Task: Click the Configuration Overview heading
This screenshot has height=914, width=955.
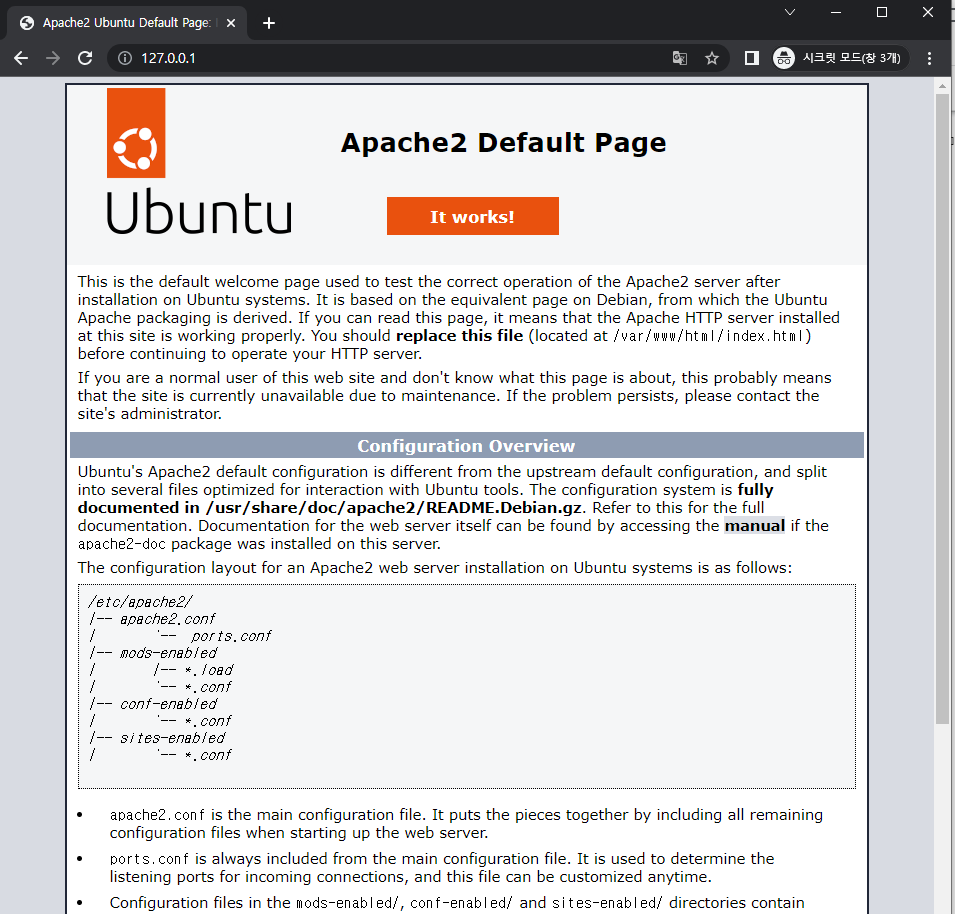Action: 467,446
